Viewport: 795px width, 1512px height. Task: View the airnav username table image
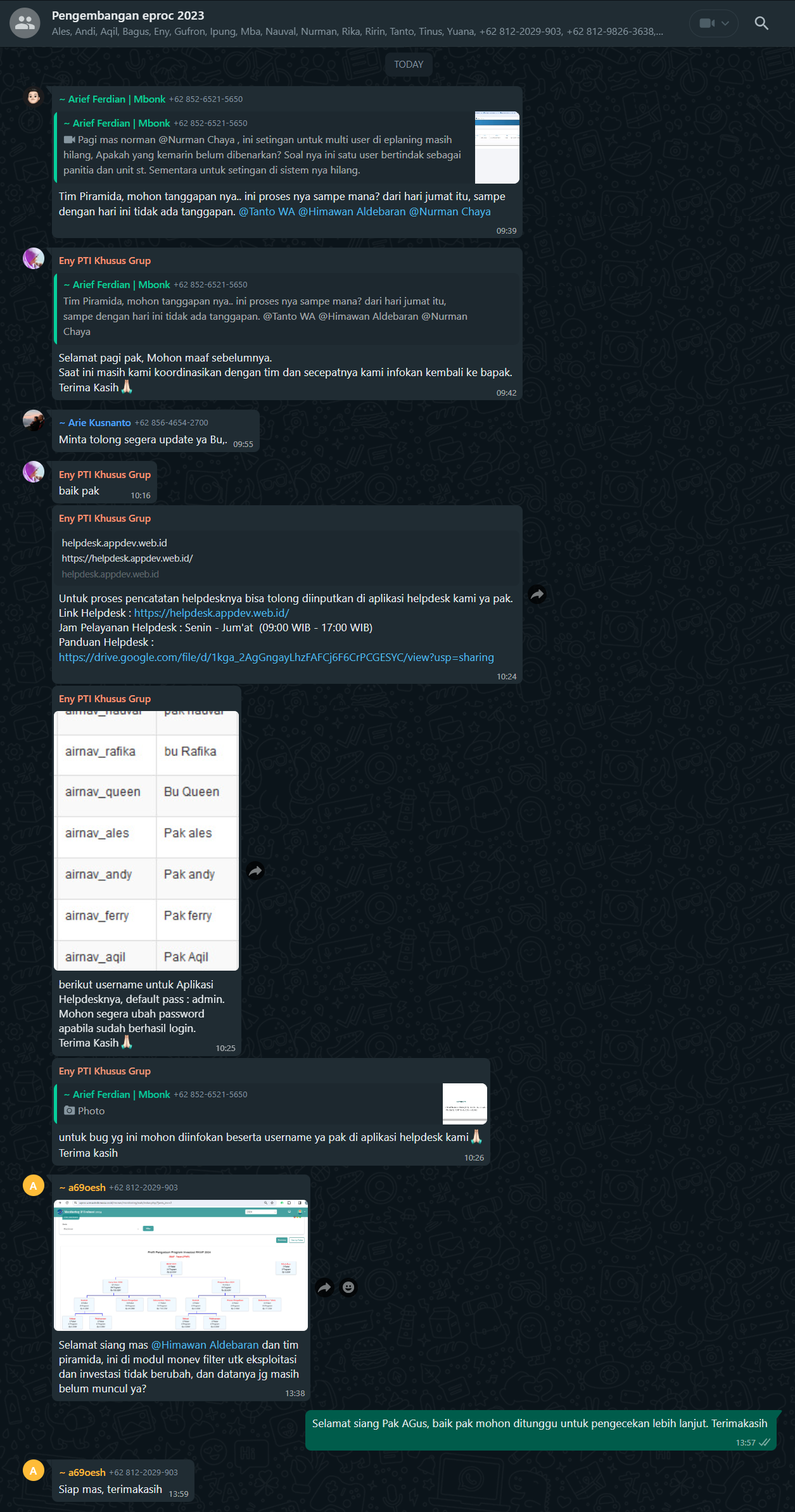tap(146, 841)
